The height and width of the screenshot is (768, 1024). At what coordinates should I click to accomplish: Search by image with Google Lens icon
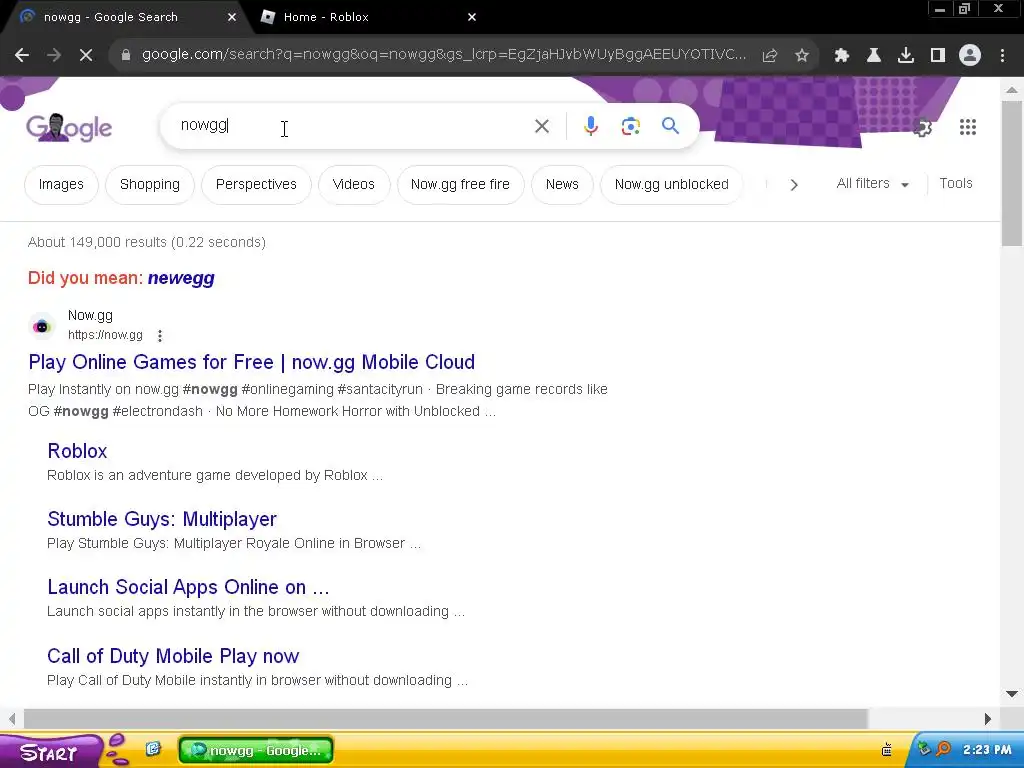point(630,126)
